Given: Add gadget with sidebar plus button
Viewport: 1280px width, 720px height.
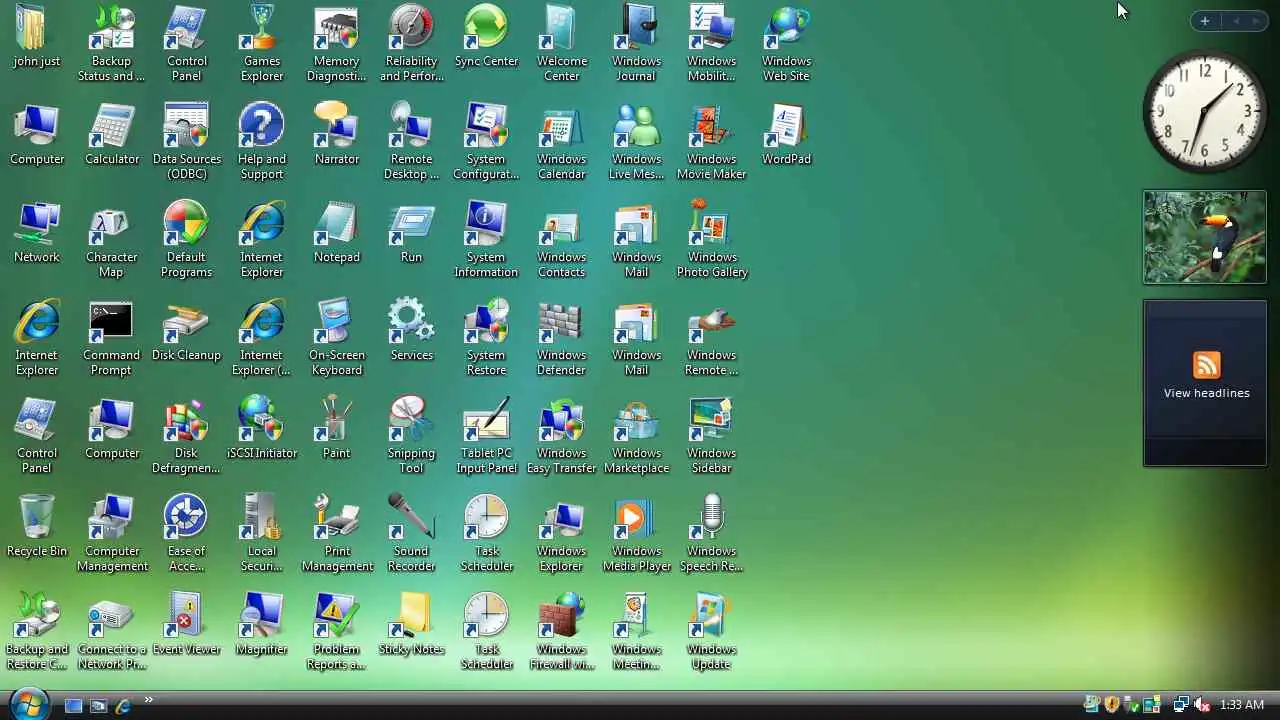Looking at the screenshot, I should tap(1205, 21).
